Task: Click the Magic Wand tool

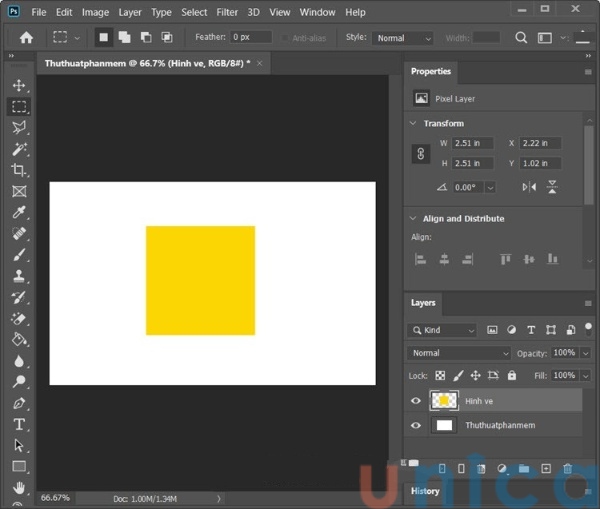Action: tap(19, 149)
